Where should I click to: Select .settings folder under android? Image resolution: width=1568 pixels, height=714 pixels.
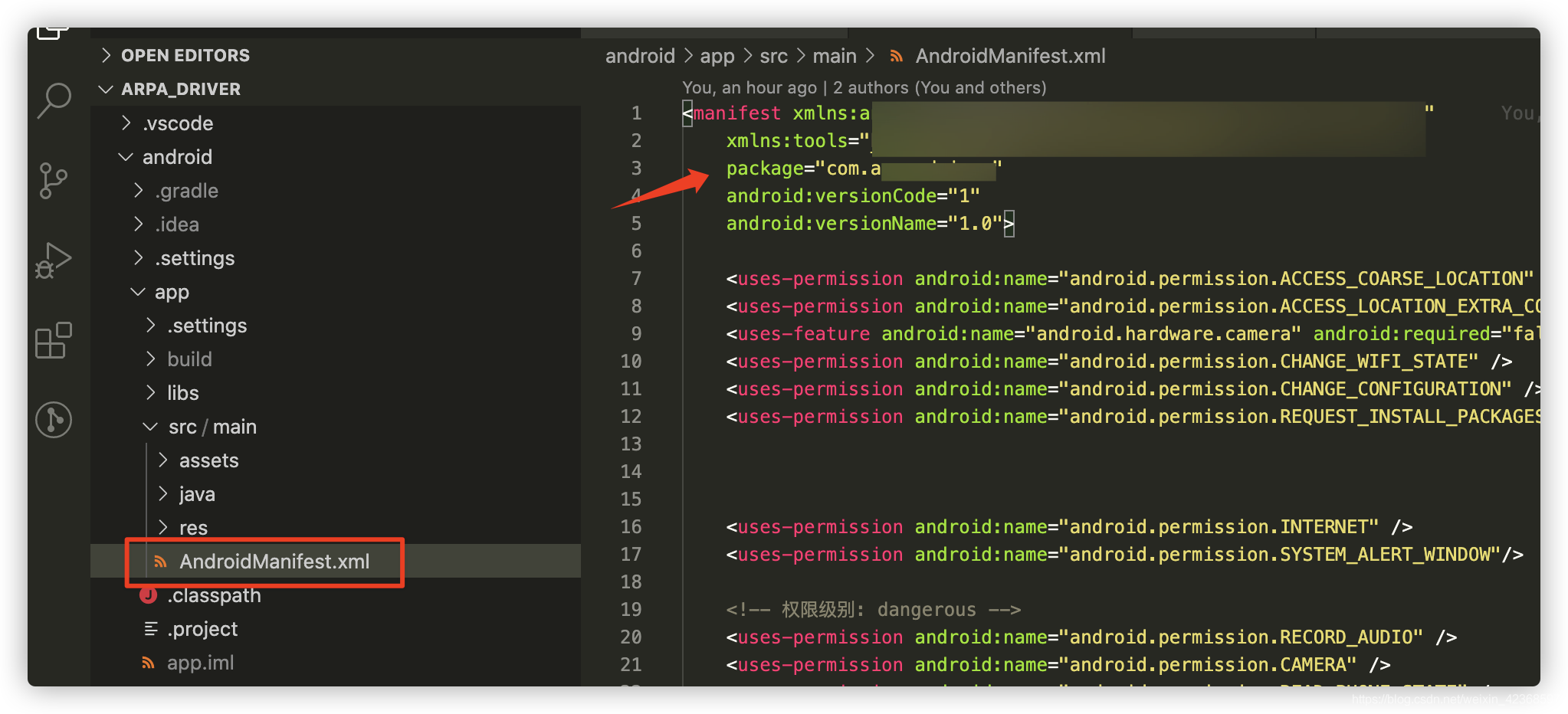pos(195,258)
